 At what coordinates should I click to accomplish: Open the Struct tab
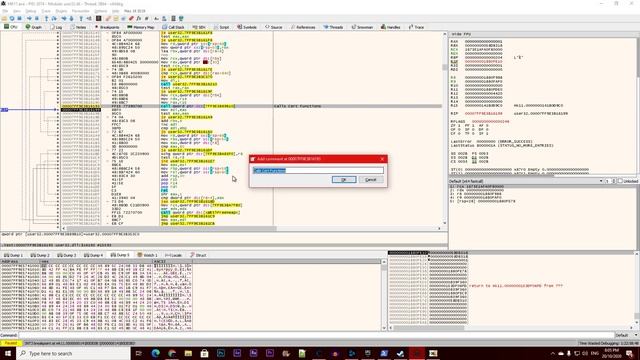[x=198, y=255]
